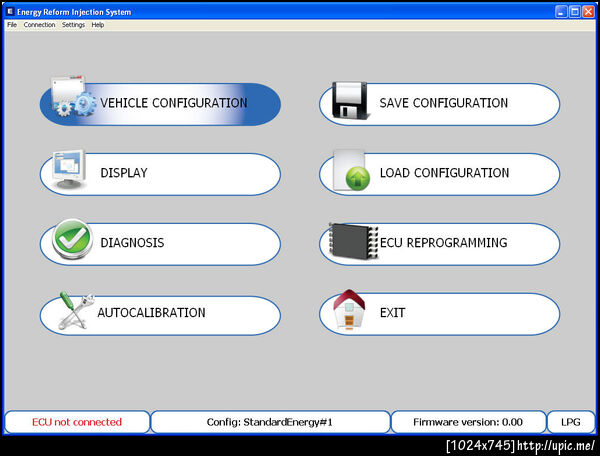Start ECU REPROGRAMMING

439,244
